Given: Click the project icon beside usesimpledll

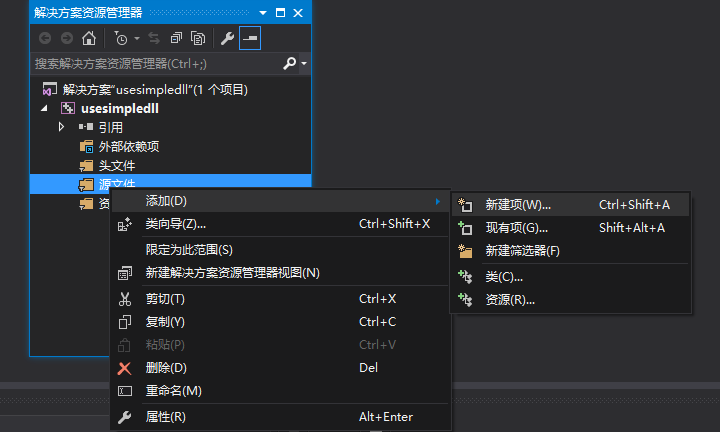Looking at the screenshot, I should (68, 108).
